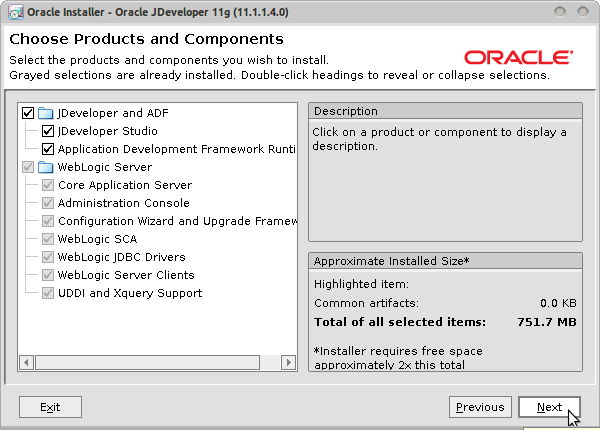Toggle the WebLogic Server Clients checkbox
600x430 pixels.
(48, 275)
